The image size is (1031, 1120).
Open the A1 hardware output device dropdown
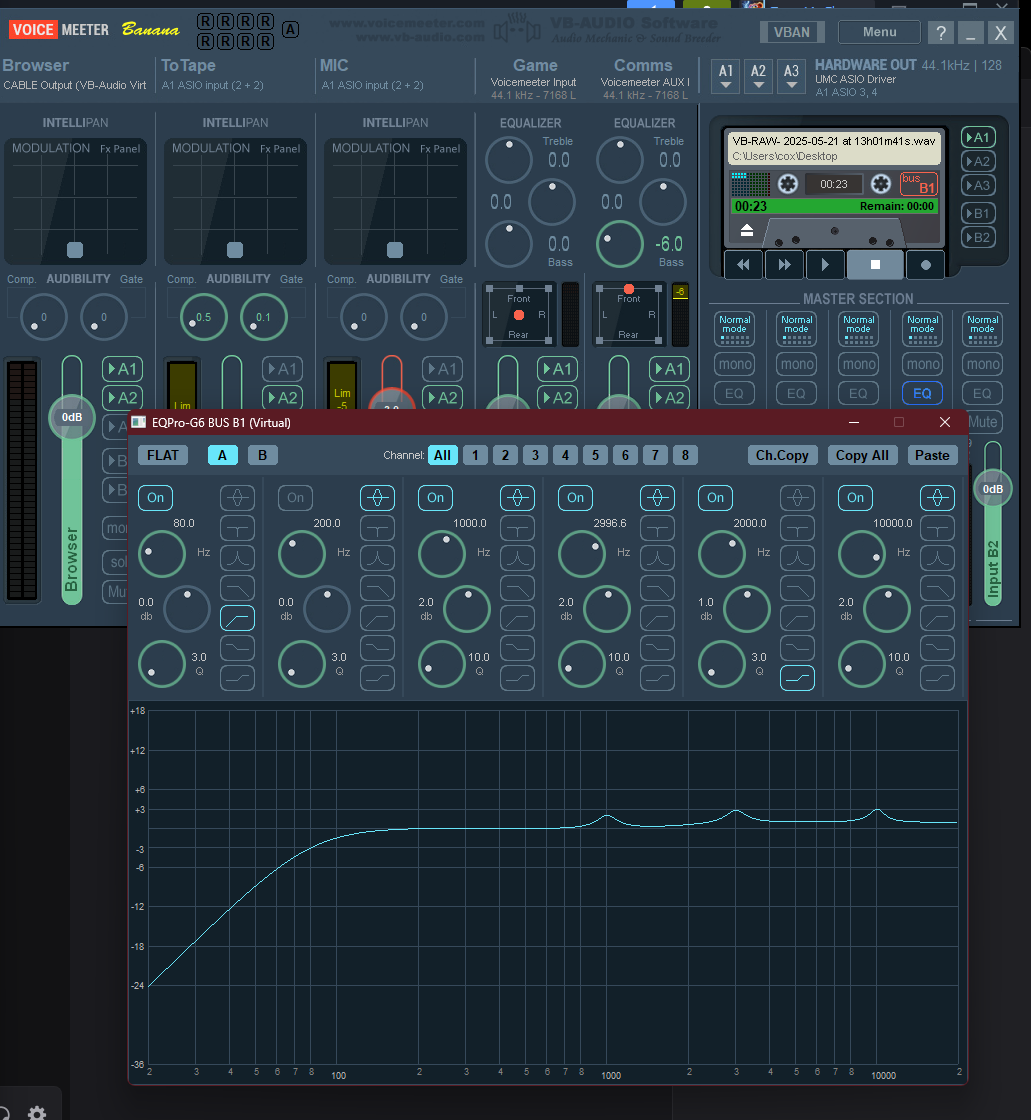click(x=726, y=76)
